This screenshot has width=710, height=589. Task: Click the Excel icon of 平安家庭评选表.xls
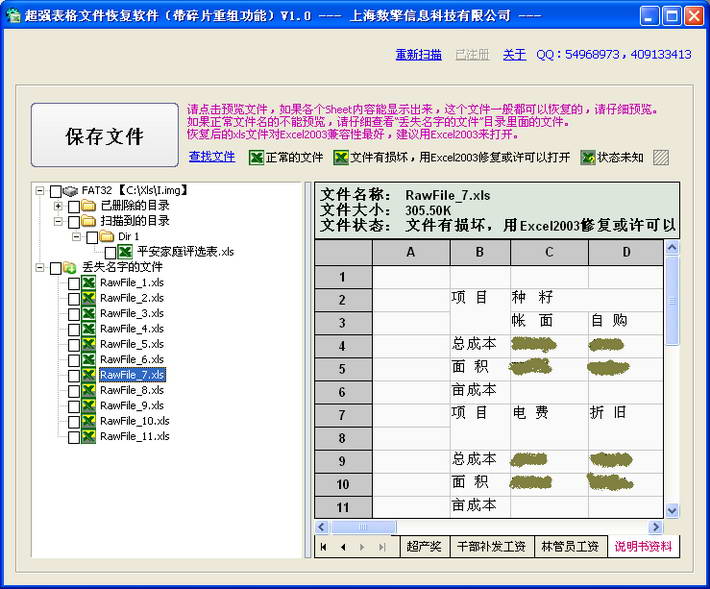pos(125,252)
